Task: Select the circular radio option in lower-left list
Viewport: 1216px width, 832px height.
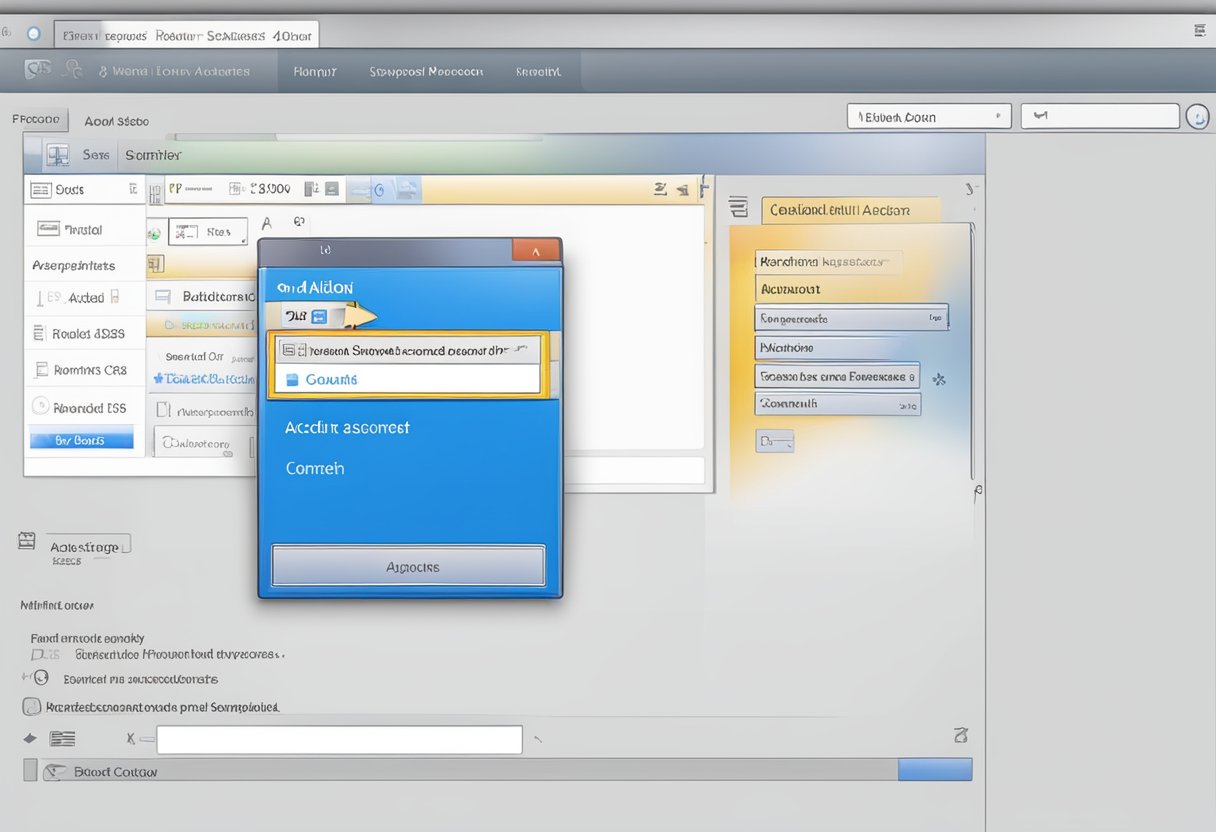Action: (28, 678)
